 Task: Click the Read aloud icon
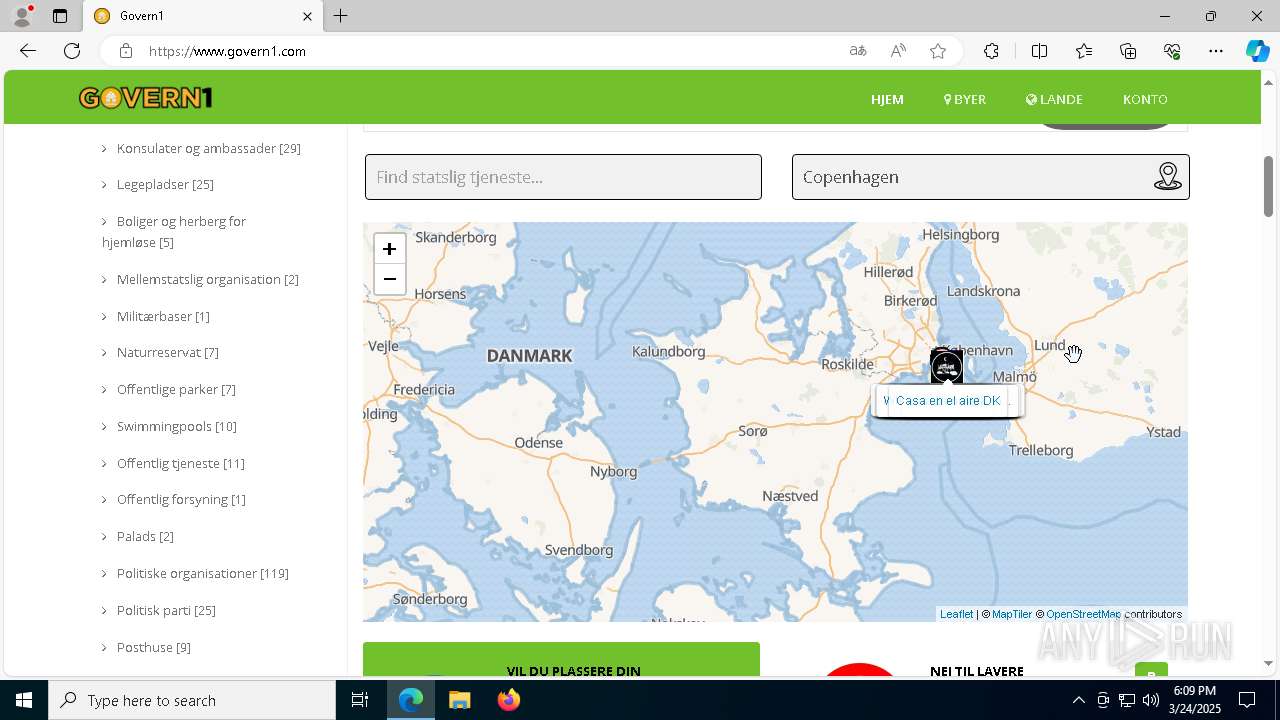click(x=898, y=51)
